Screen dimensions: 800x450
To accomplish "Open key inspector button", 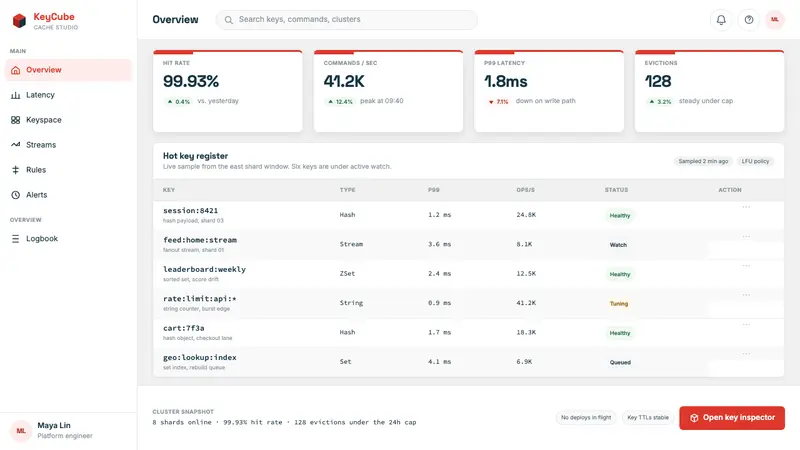I will click(732, 418).
